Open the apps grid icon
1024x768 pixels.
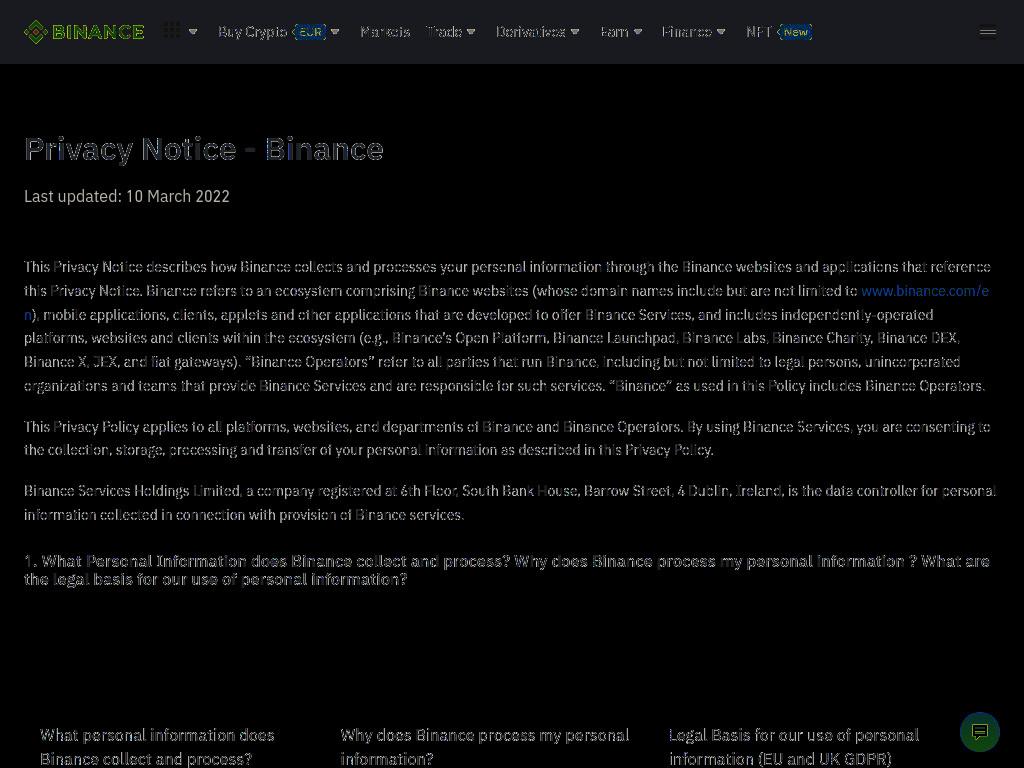click(172, 30)
